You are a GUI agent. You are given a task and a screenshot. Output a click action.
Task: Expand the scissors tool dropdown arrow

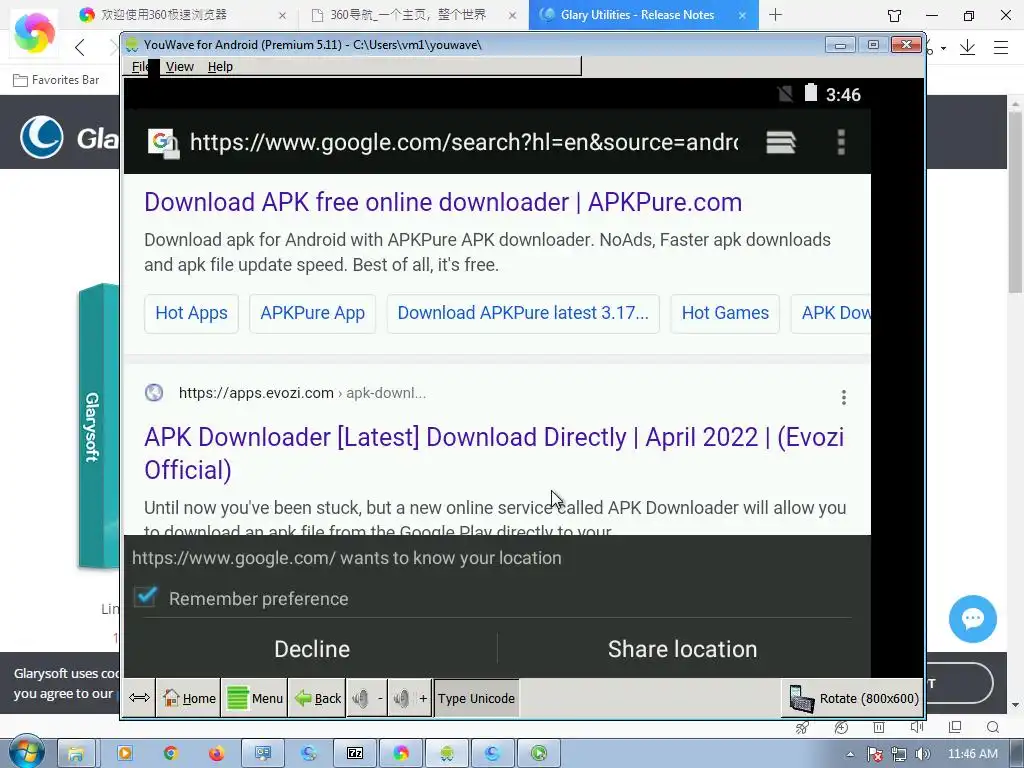(x=943, y=48)
